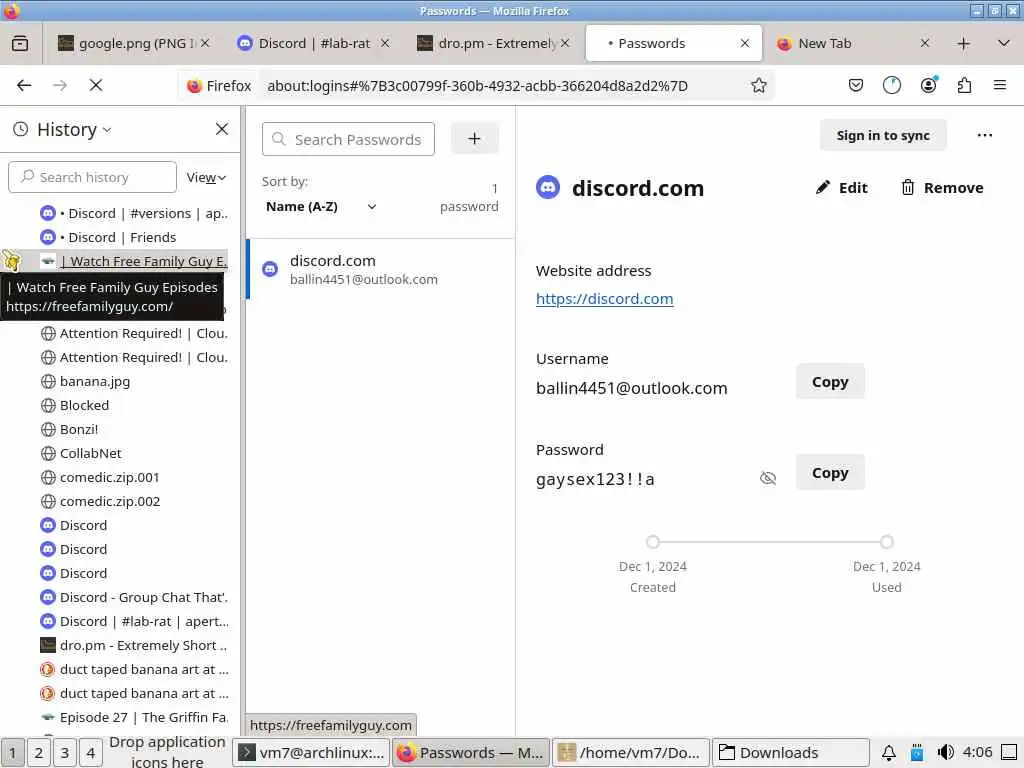Bookmark this page with the star icon
Screen dimensions: 1024x768
coord(758,86)
